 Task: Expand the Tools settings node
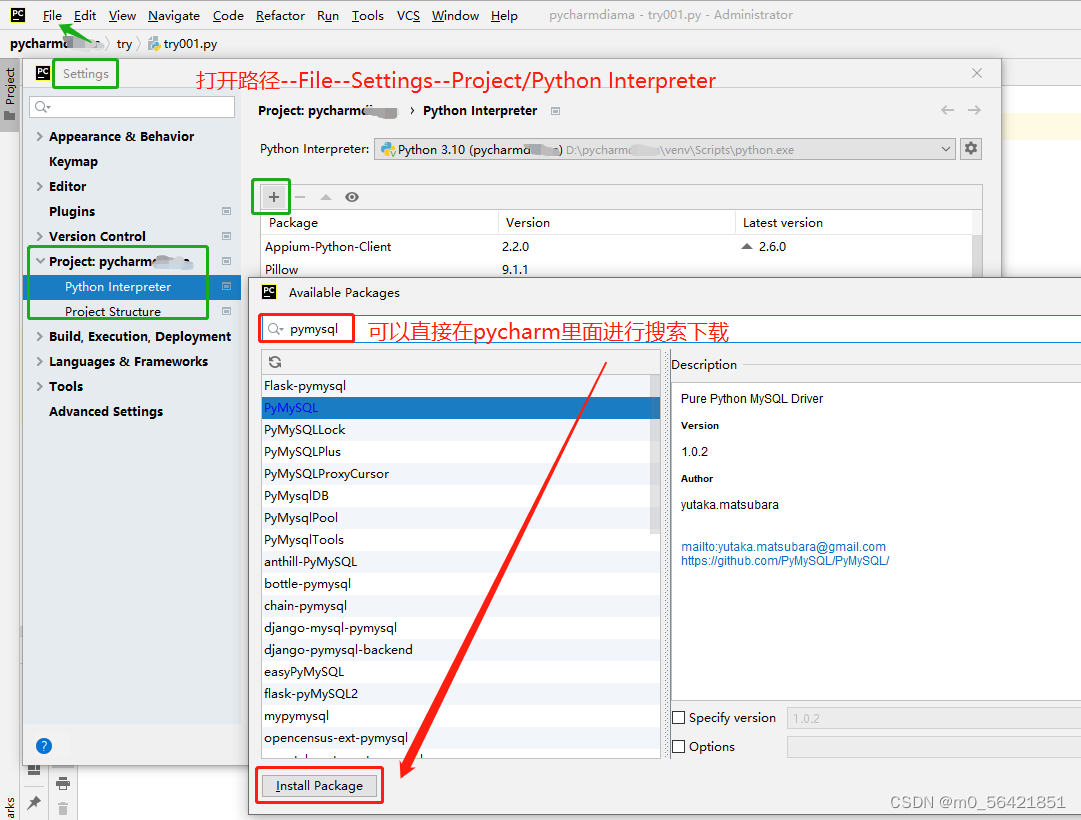39,386
